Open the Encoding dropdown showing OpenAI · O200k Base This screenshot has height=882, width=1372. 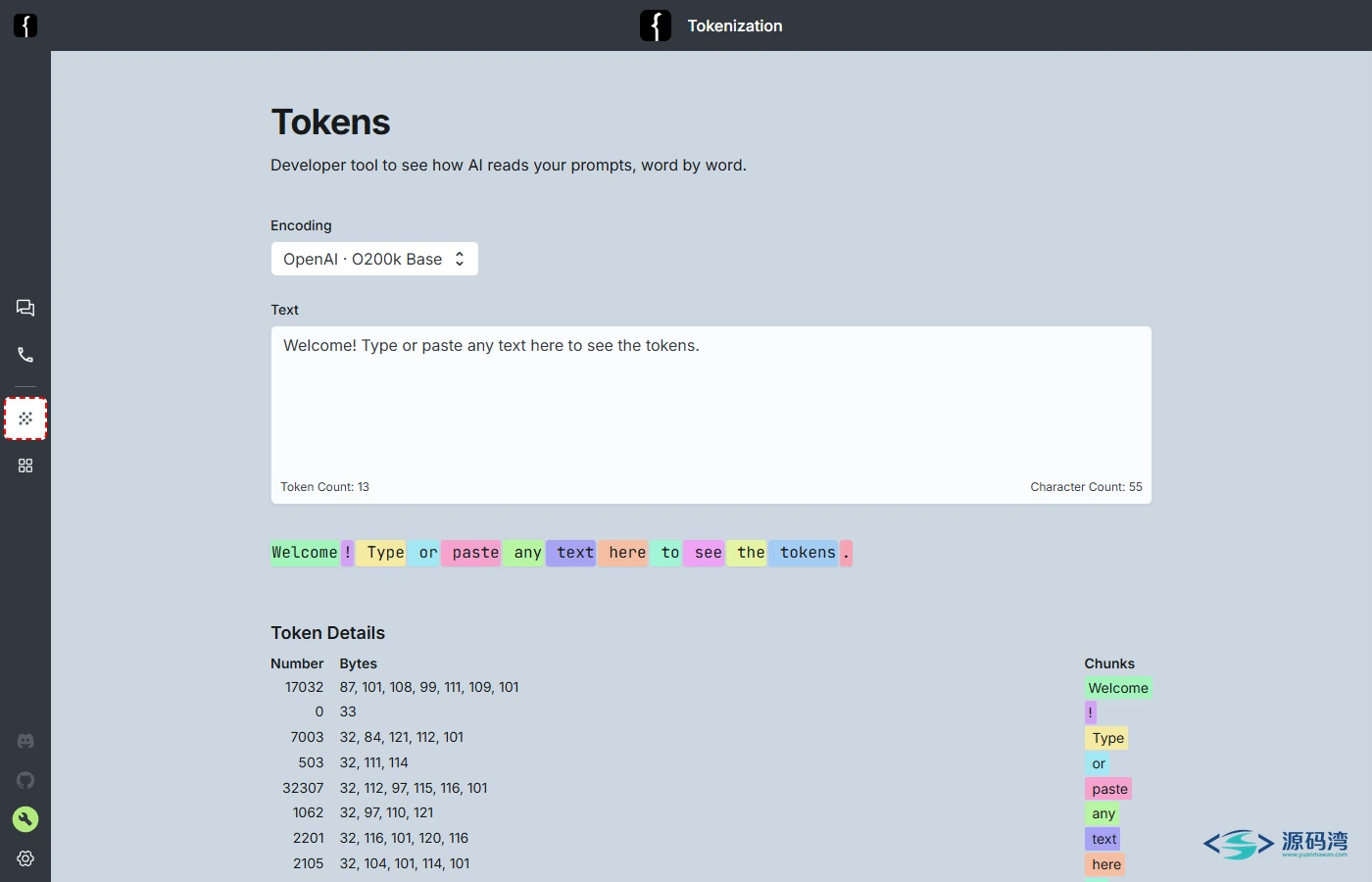(374, 259)
